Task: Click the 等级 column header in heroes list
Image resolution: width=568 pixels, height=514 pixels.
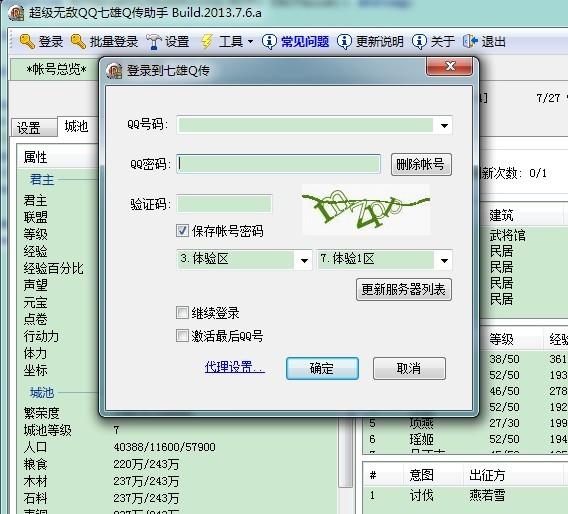Action: point(501,339)
